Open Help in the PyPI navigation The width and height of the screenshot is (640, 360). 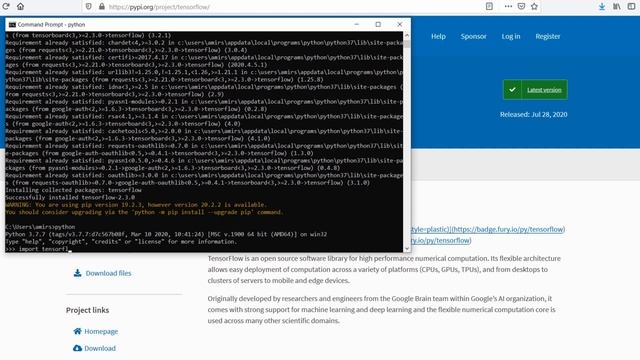pos(438,36)
